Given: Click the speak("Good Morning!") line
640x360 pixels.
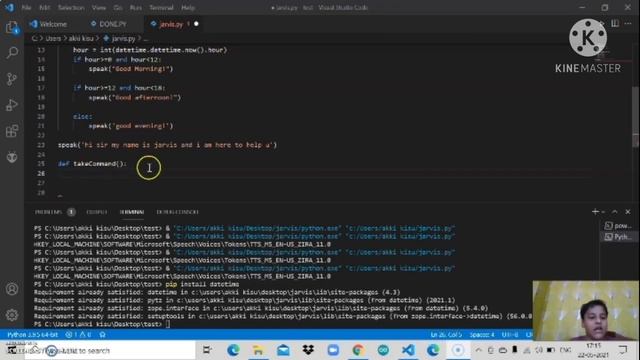Looking at the screenshot, I should pos(131,69).
